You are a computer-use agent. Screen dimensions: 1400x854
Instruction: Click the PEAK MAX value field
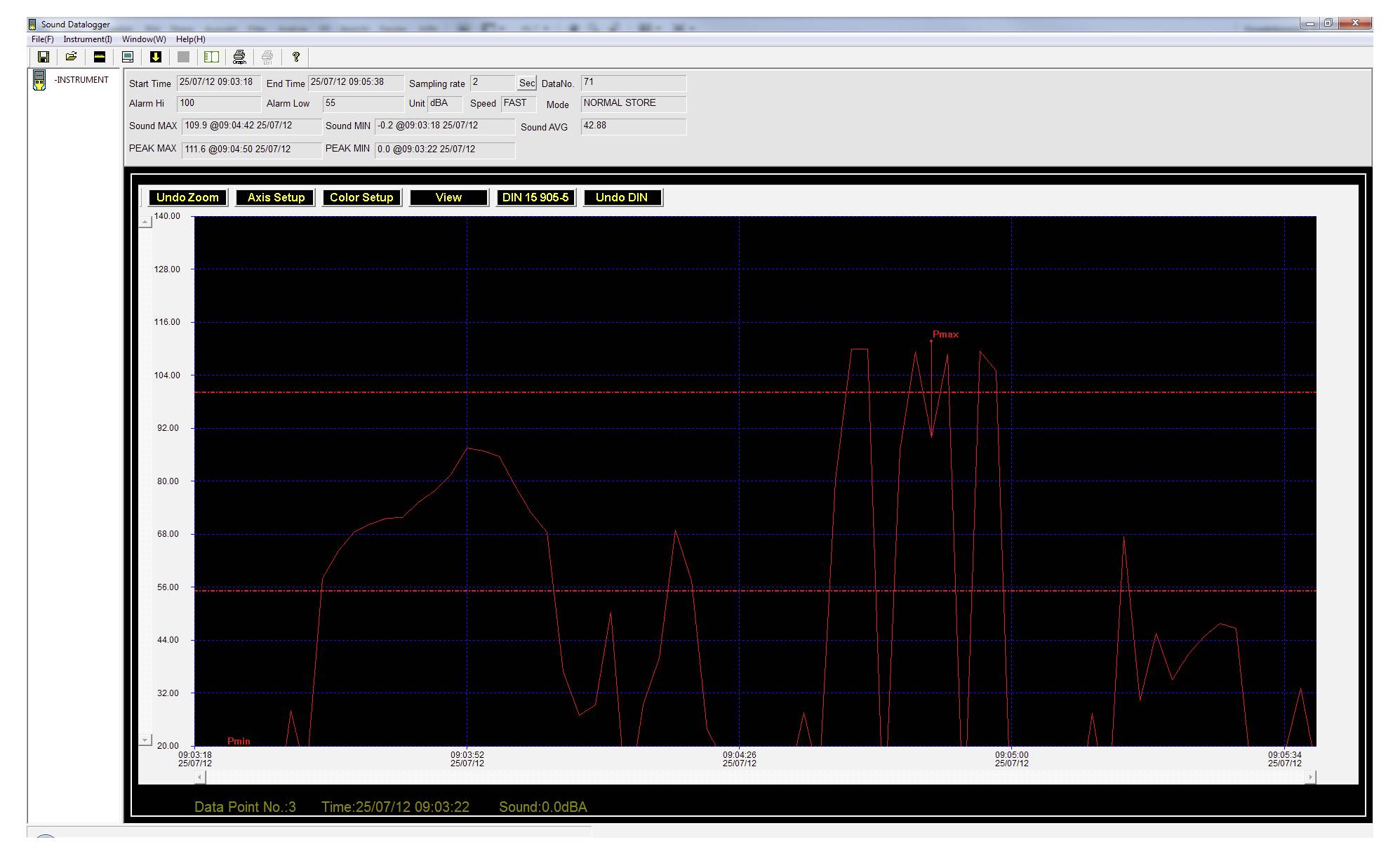pyautogui.click(x=251, y=149)
